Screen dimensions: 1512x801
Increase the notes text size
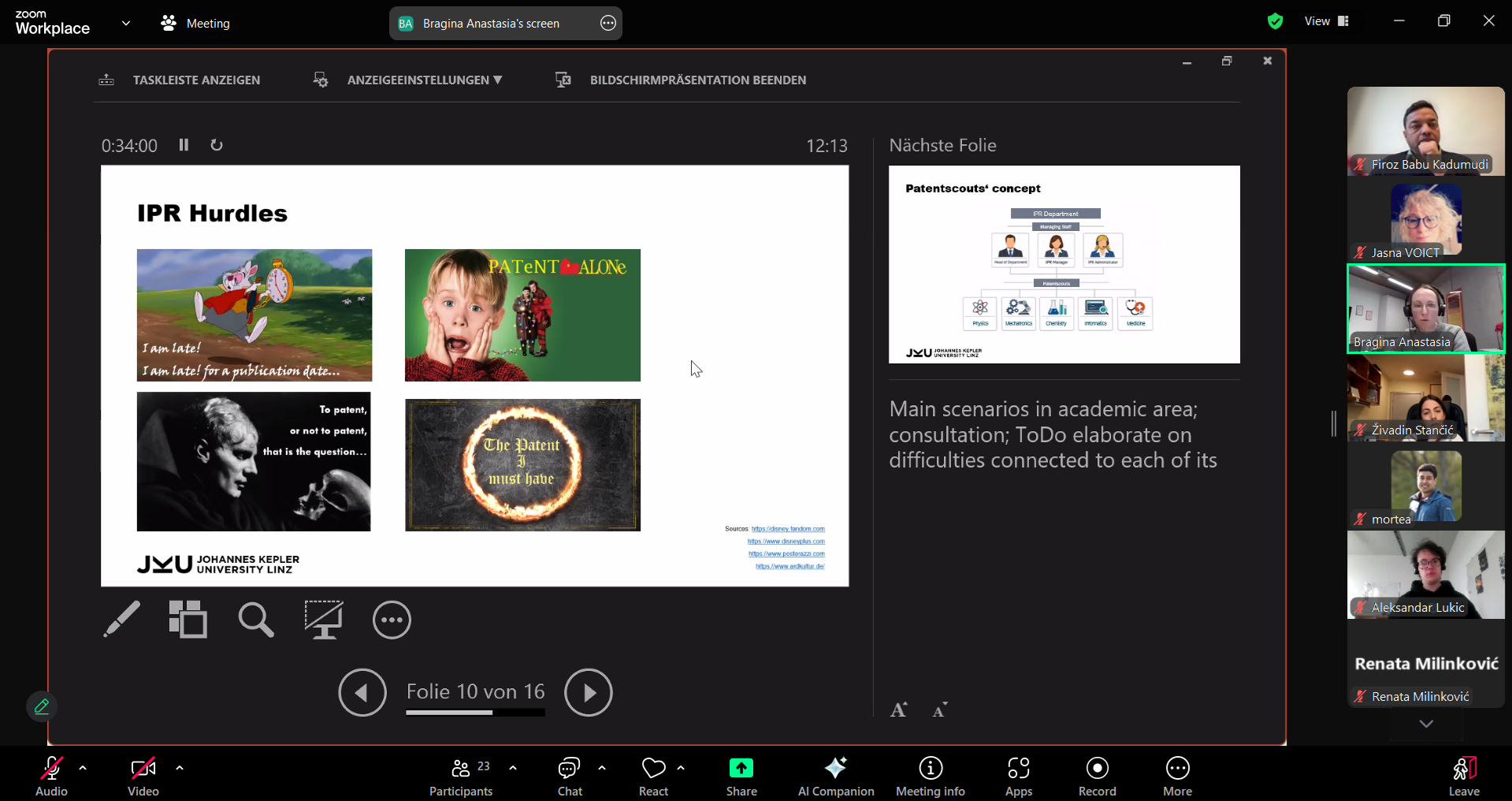(x=899, y=710)
